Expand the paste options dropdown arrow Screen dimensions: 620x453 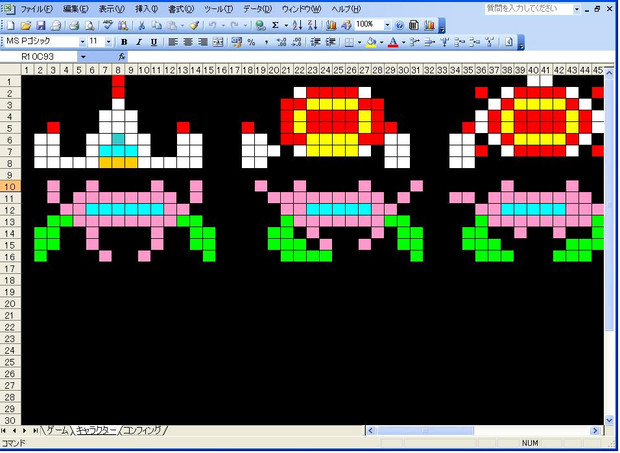coord(182,26)
